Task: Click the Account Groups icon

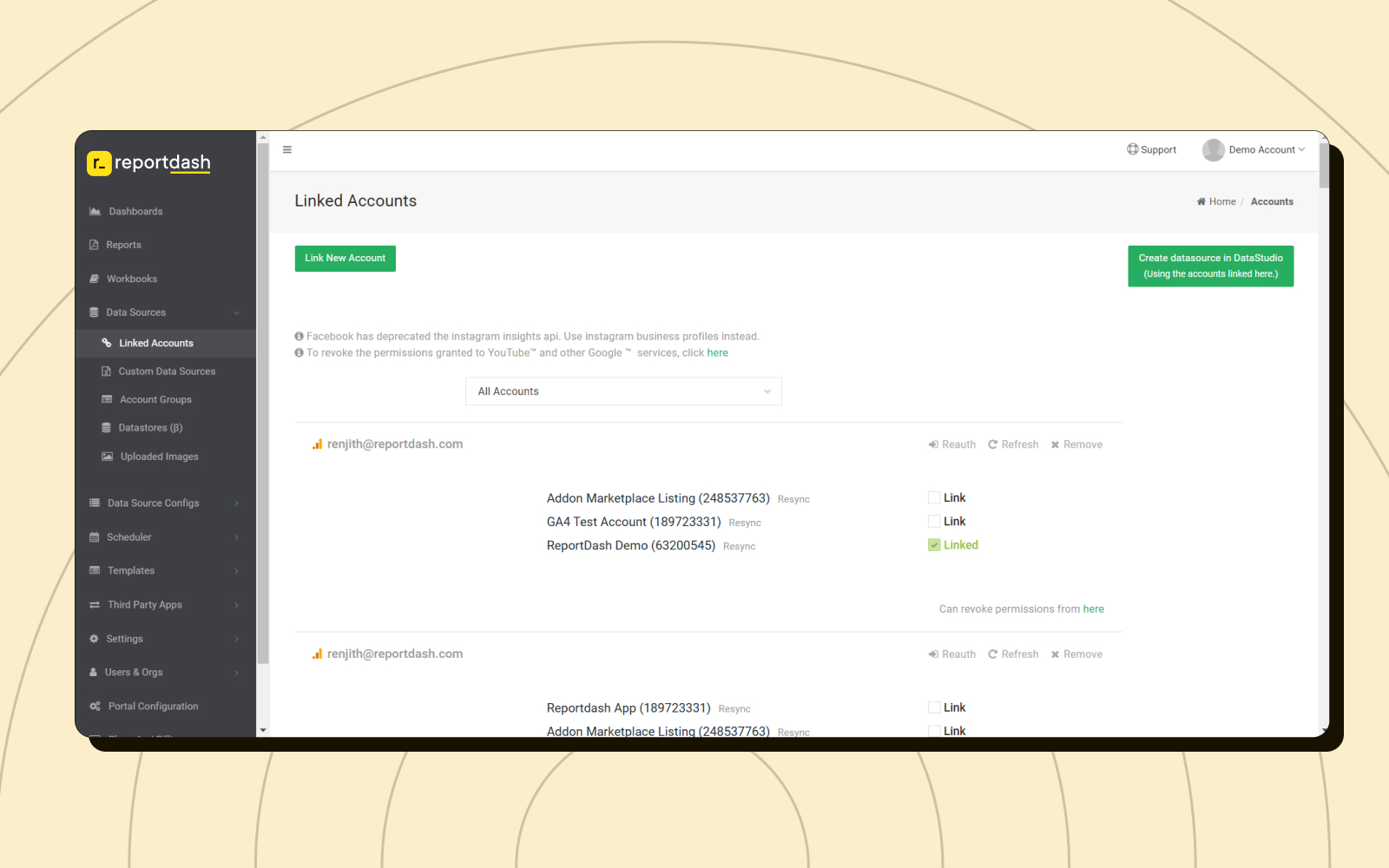Action: [107, 399]
